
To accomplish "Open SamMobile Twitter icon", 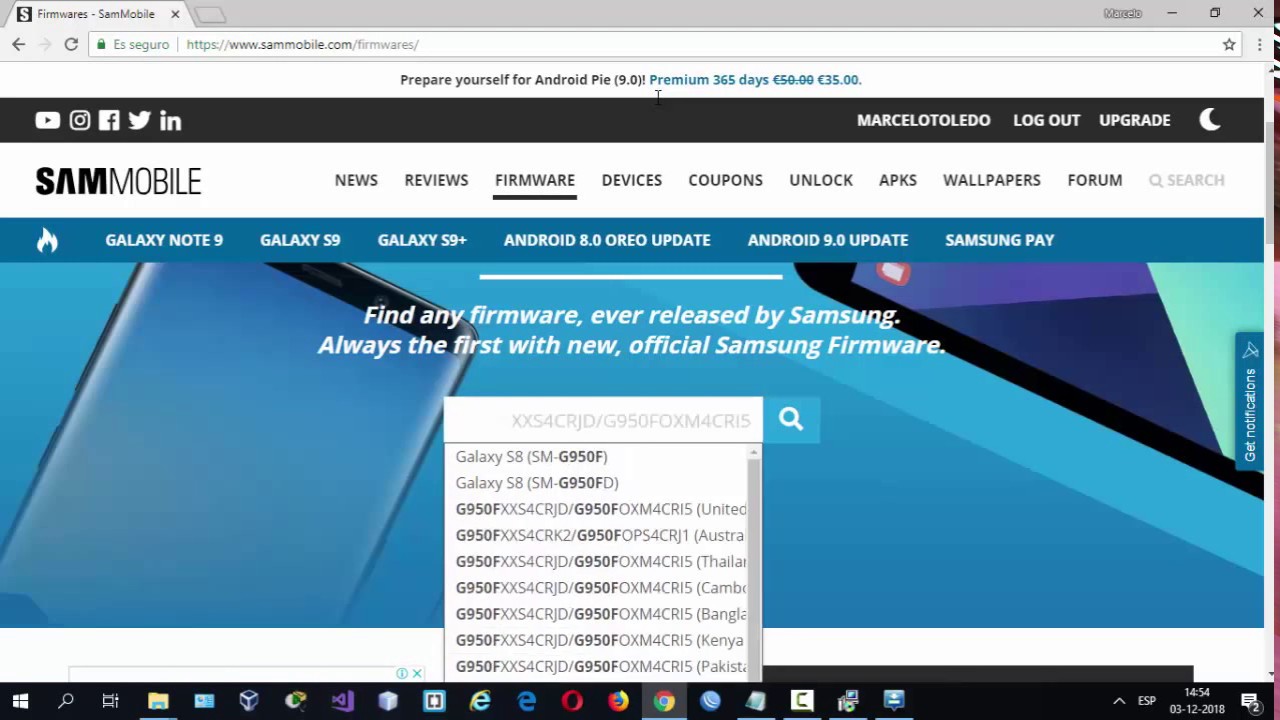I will click(x=139, y=120).
